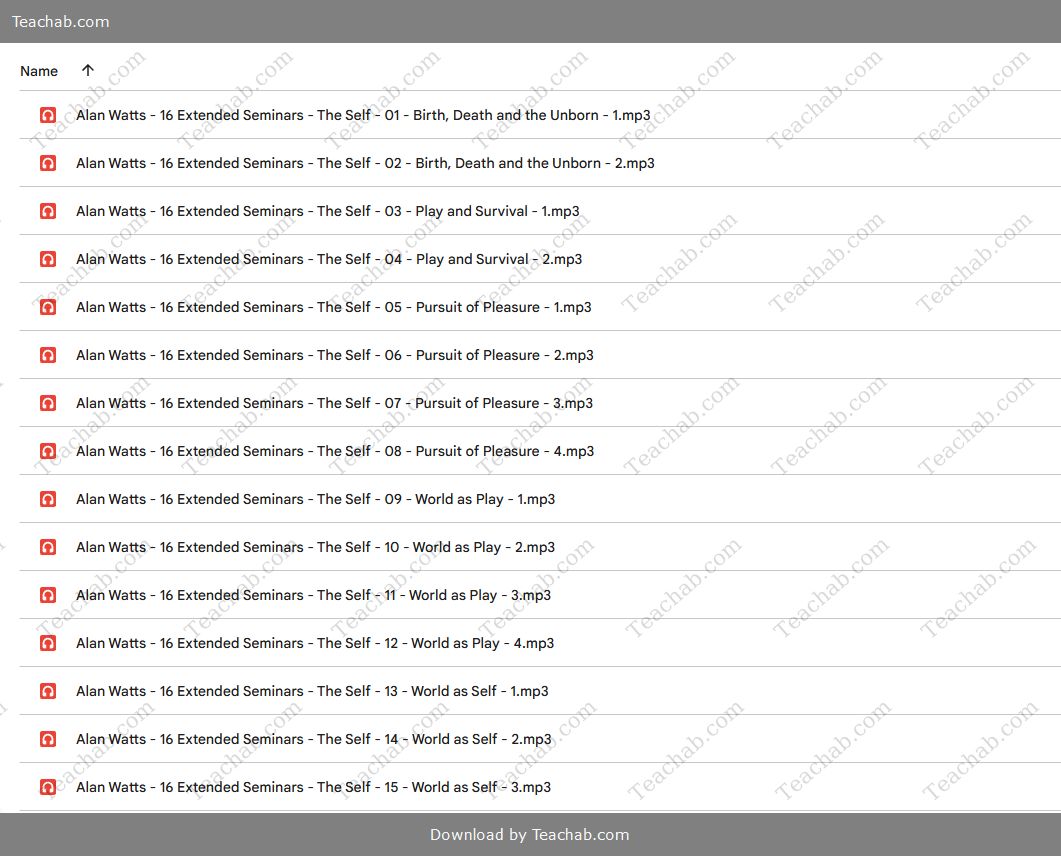Click audio icon for 15 - World as Self - 3
The height and width of the screenshot is (856, 1061).
pyautogui.click(x=48, y=787)
